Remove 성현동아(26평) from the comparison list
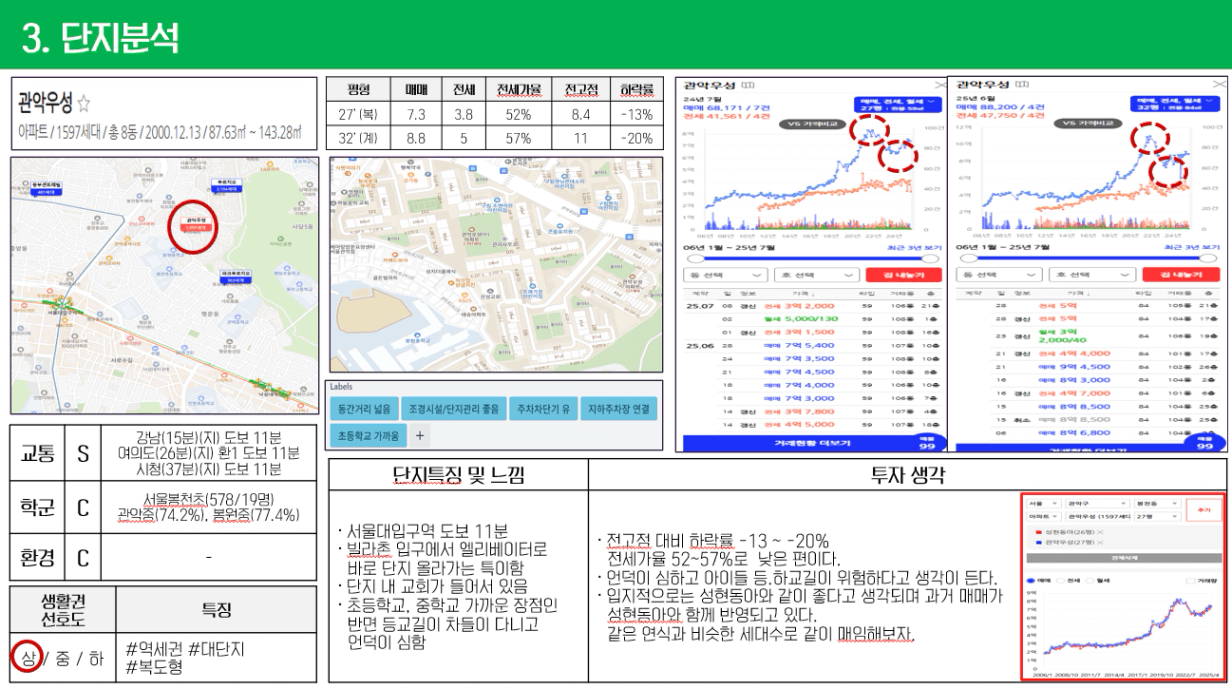1232x689 pixels. coord(1100,532)
